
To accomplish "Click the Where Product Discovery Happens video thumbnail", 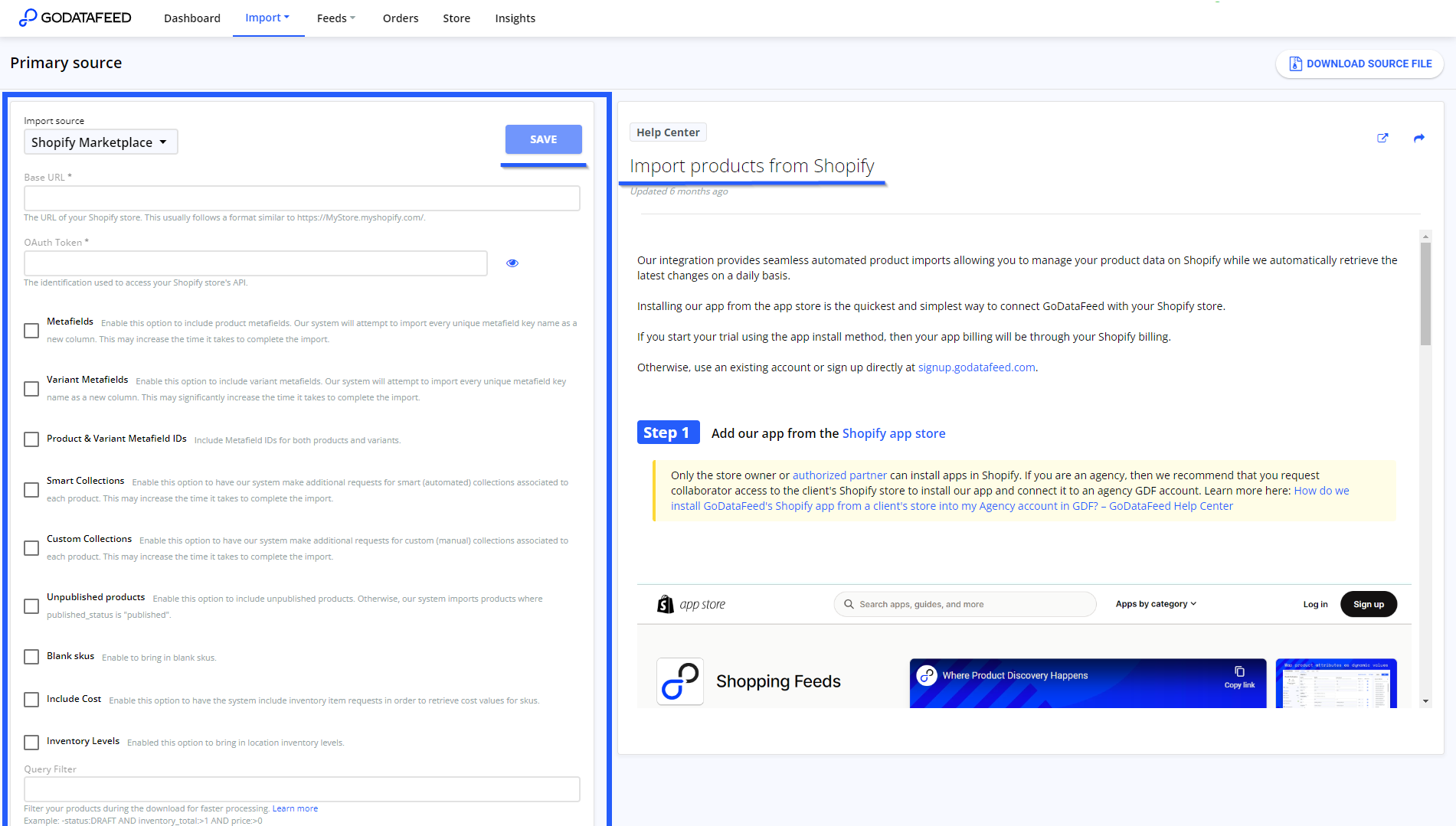I will pyautogui.click(x=1088, y=683).
